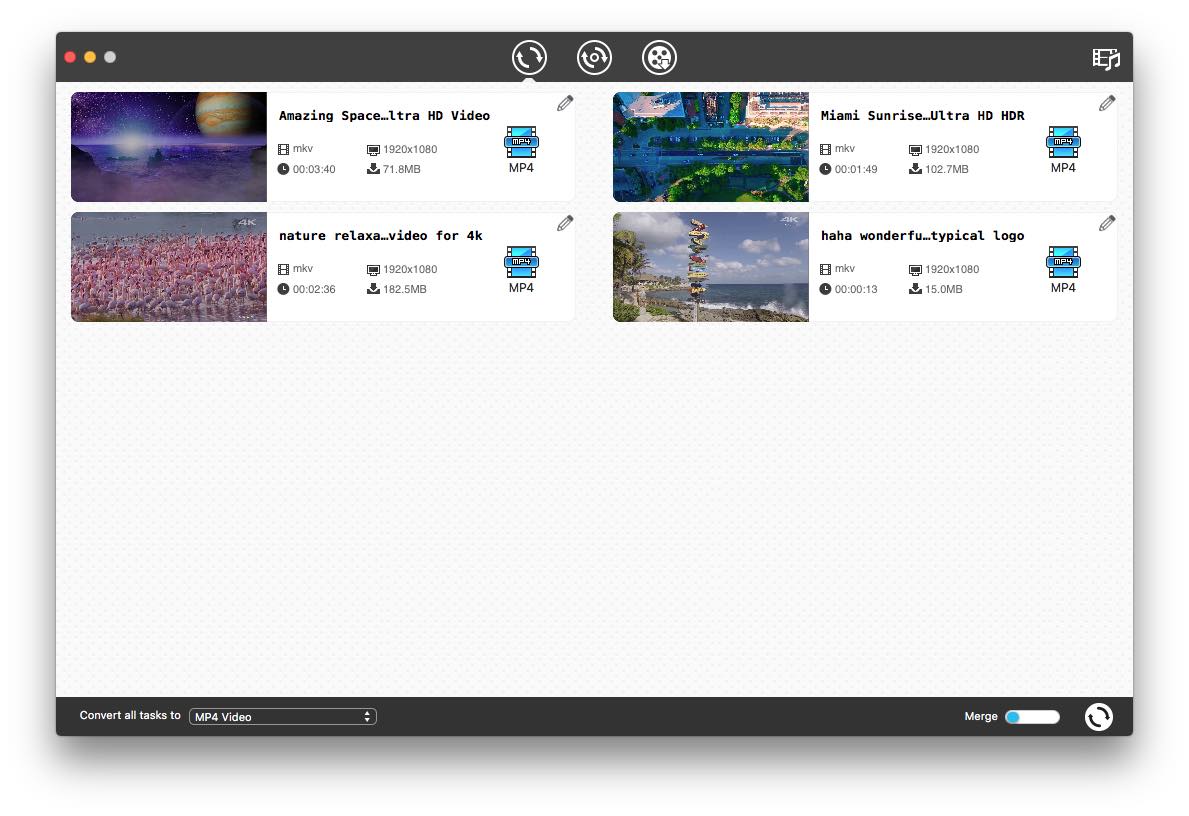Click the 00:01:49 duration text
The width and height of the screenshot is (1189, 816).
856,169
